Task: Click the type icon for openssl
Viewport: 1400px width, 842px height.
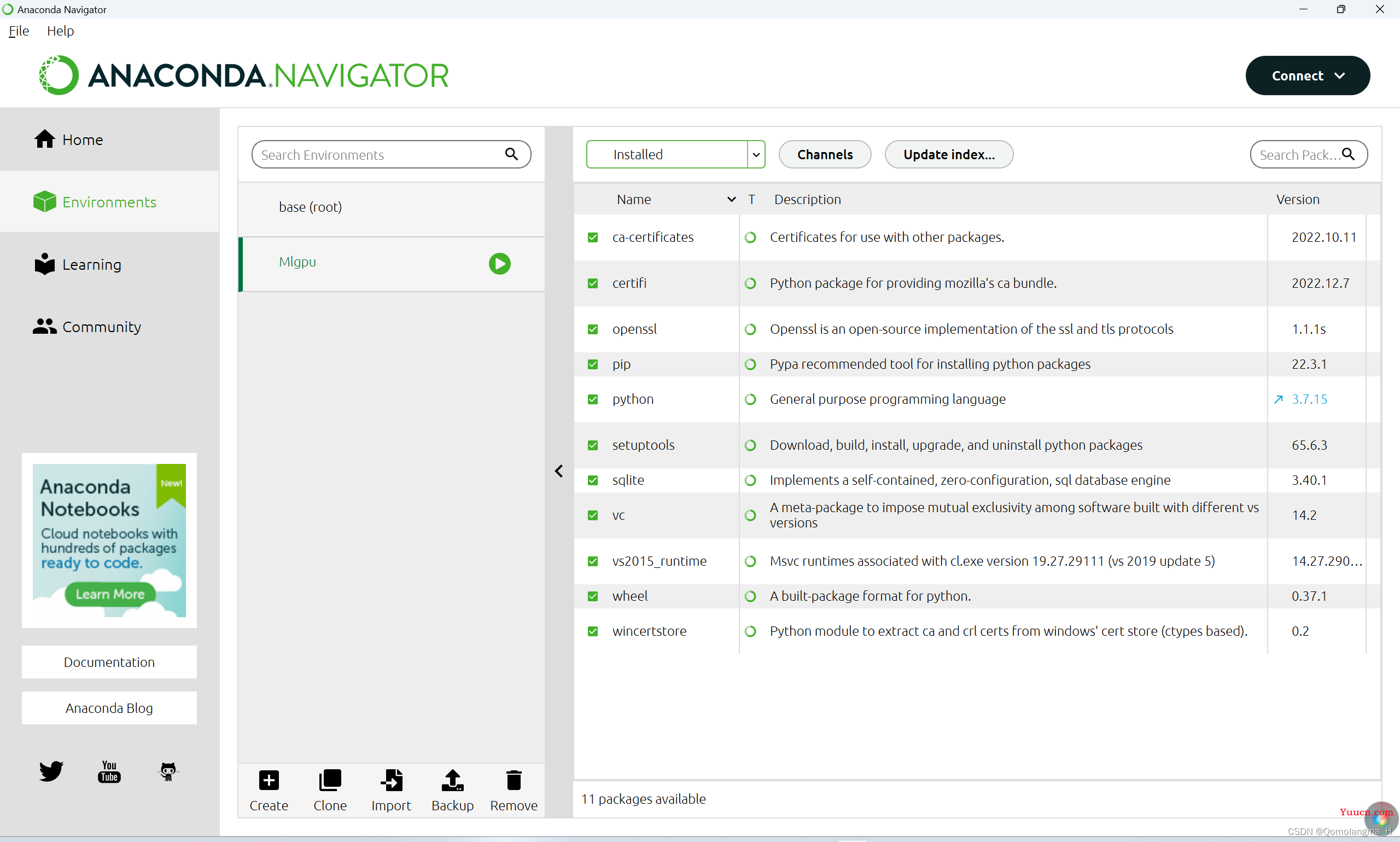Action: 750,329
